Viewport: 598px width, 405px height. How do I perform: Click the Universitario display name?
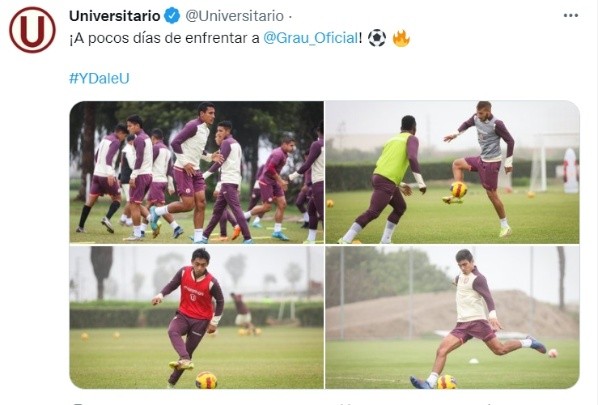(114, 16)
